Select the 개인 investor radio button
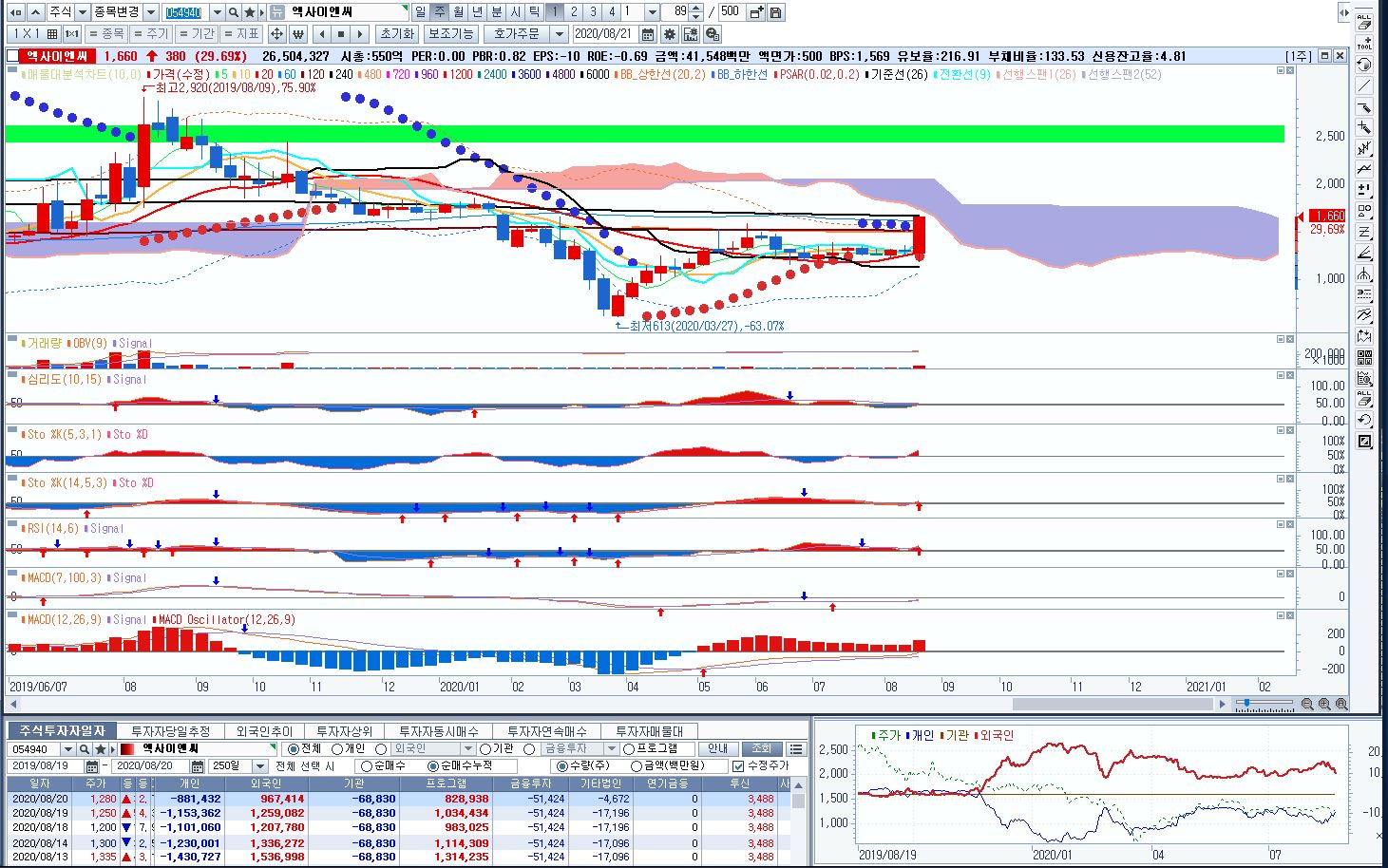The width and height of the screenshot is (1388, 868). pyautogui.click(x=337, y=749)
